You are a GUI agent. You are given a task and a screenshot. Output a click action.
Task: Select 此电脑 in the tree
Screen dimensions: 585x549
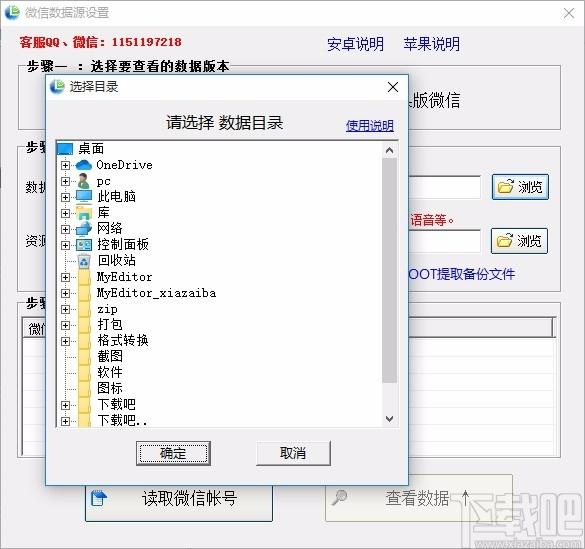pyautogui.click(x=116, y=197)
